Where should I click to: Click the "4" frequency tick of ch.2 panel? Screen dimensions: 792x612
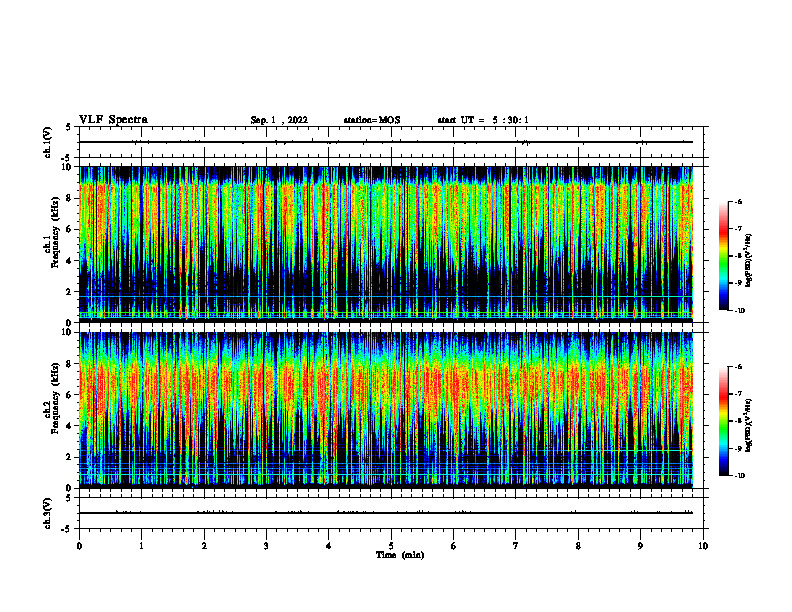[x=69, y=426]
